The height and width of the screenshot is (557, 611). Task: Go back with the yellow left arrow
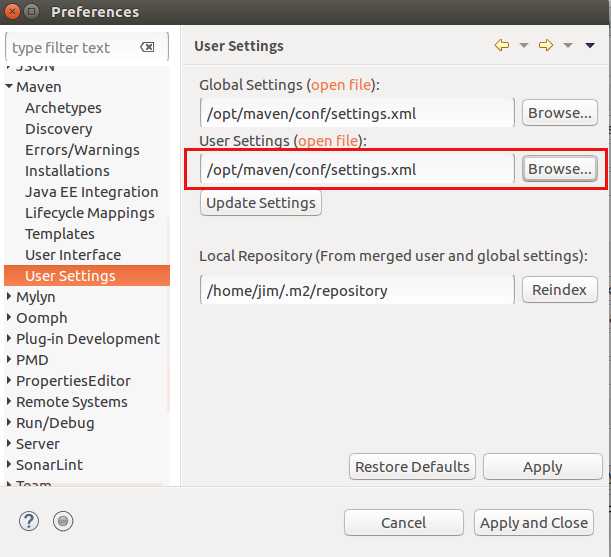[x=502, y=45]
